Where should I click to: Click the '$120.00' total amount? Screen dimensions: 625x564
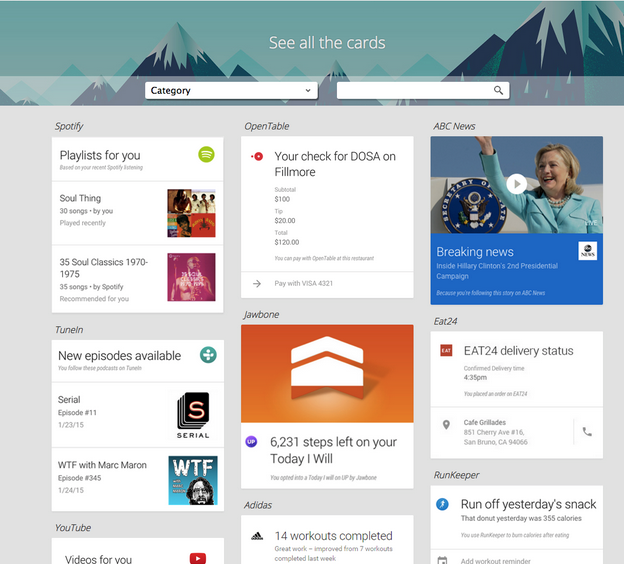[x=287, y=242]
